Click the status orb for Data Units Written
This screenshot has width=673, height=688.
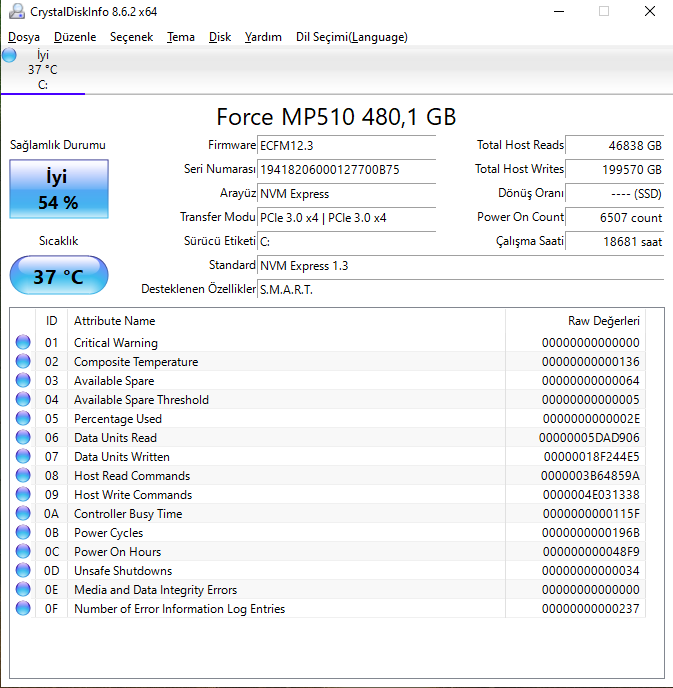23,456
